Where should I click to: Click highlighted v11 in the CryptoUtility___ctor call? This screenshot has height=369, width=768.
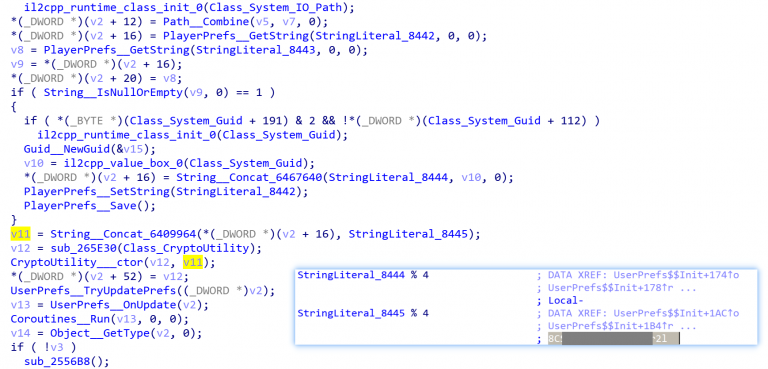192,262
